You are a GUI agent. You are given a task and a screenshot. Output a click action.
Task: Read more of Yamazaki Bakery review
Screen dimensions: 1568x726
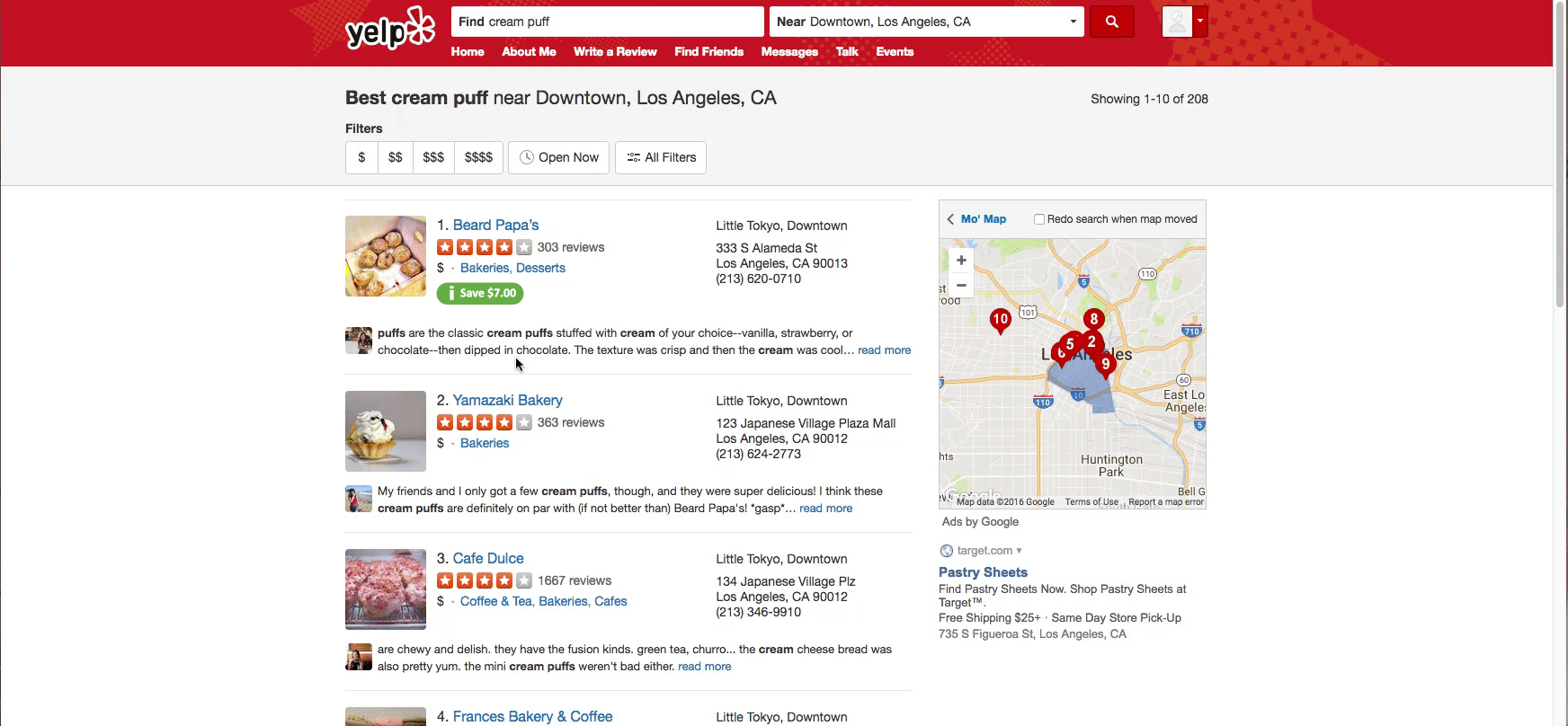pyautogui.click(x=826, y=509)
